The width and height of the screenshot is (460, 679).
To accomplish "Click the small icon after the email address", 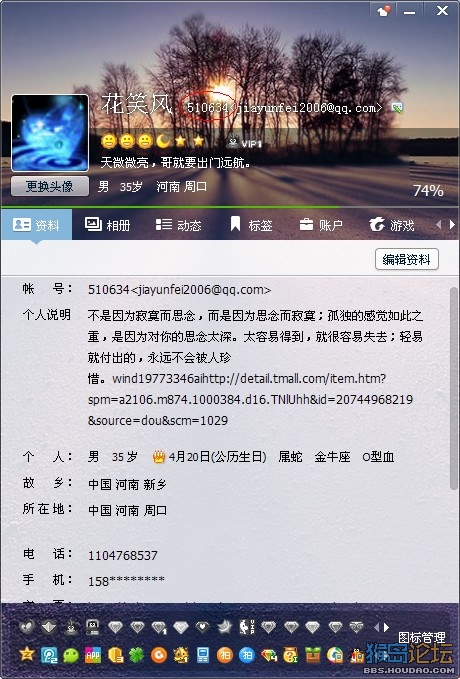I will 397,107.
